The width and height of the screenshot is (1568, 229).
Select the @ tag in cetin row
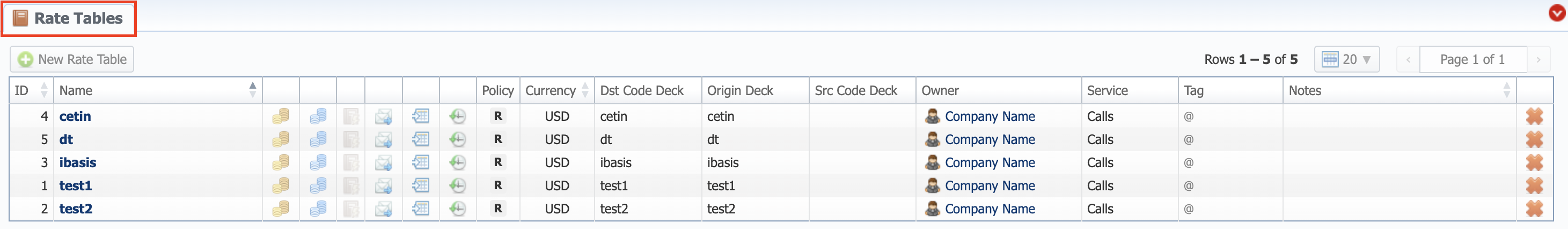click(1188, 116)
